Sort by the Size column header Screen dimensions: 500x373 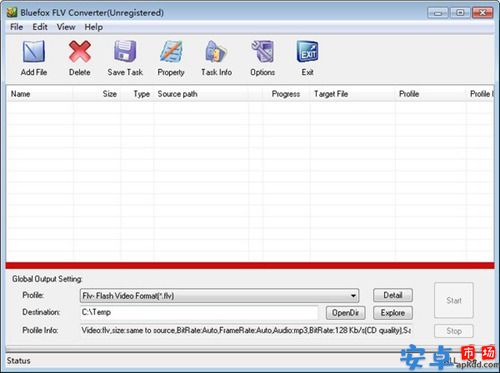click(97, 94)
